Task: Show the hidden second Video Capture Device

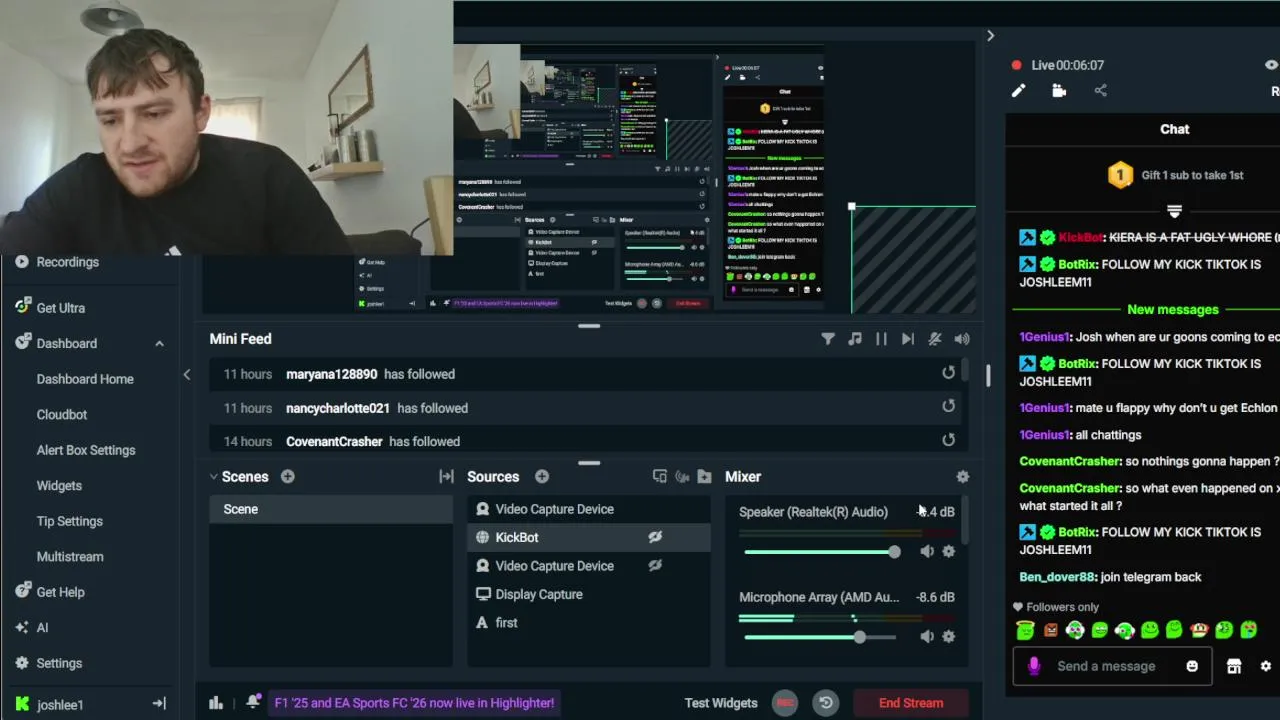Action: 655,566
